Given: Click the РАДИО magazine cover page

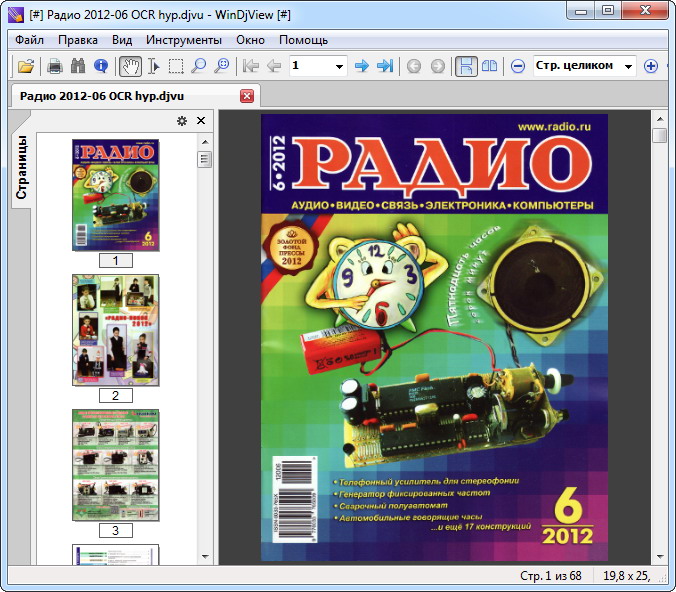Looking at the screenshot, I should 435,338.
